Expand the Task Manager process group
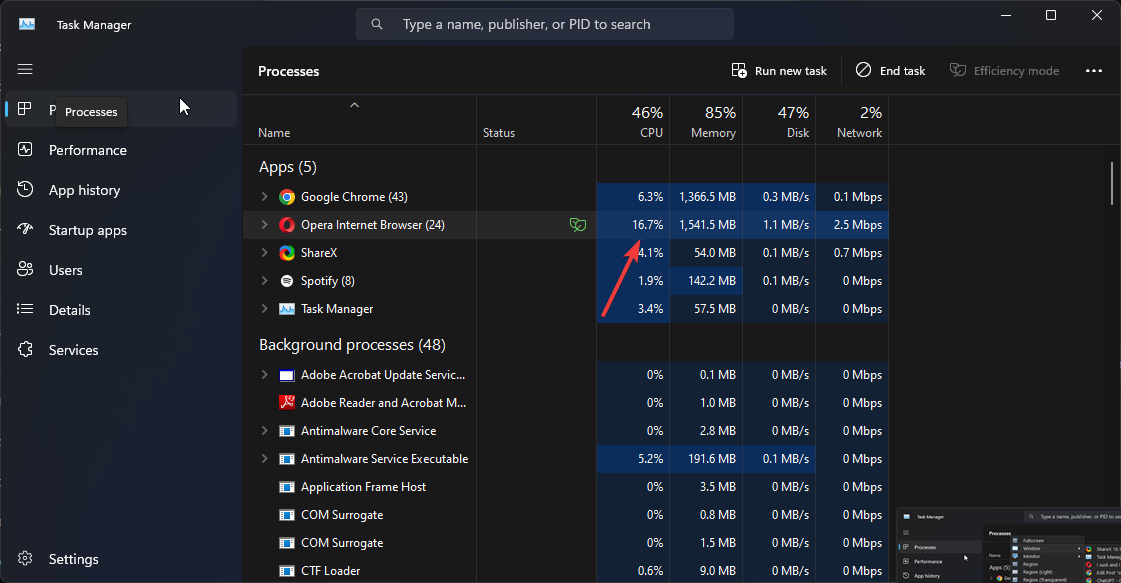The width and height of the screenshot is (1121, 583). [265, 308]
